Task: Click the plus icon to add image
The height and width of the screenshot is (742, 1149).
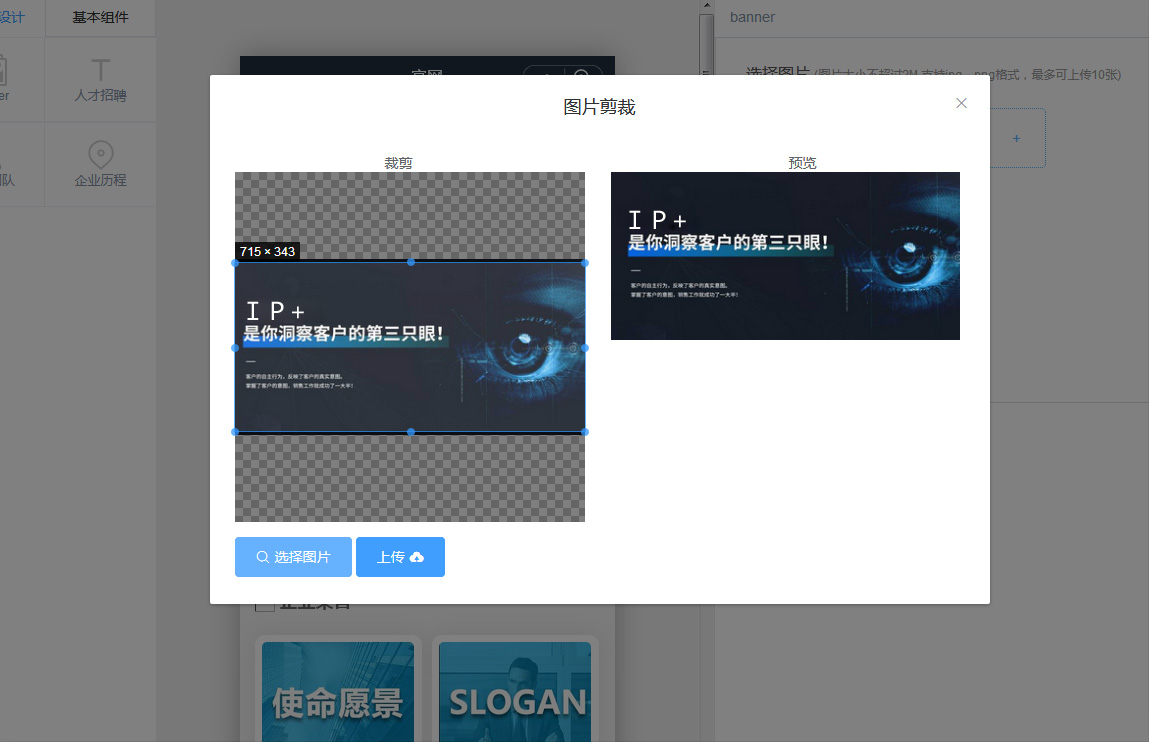Action: (1016, 138)
